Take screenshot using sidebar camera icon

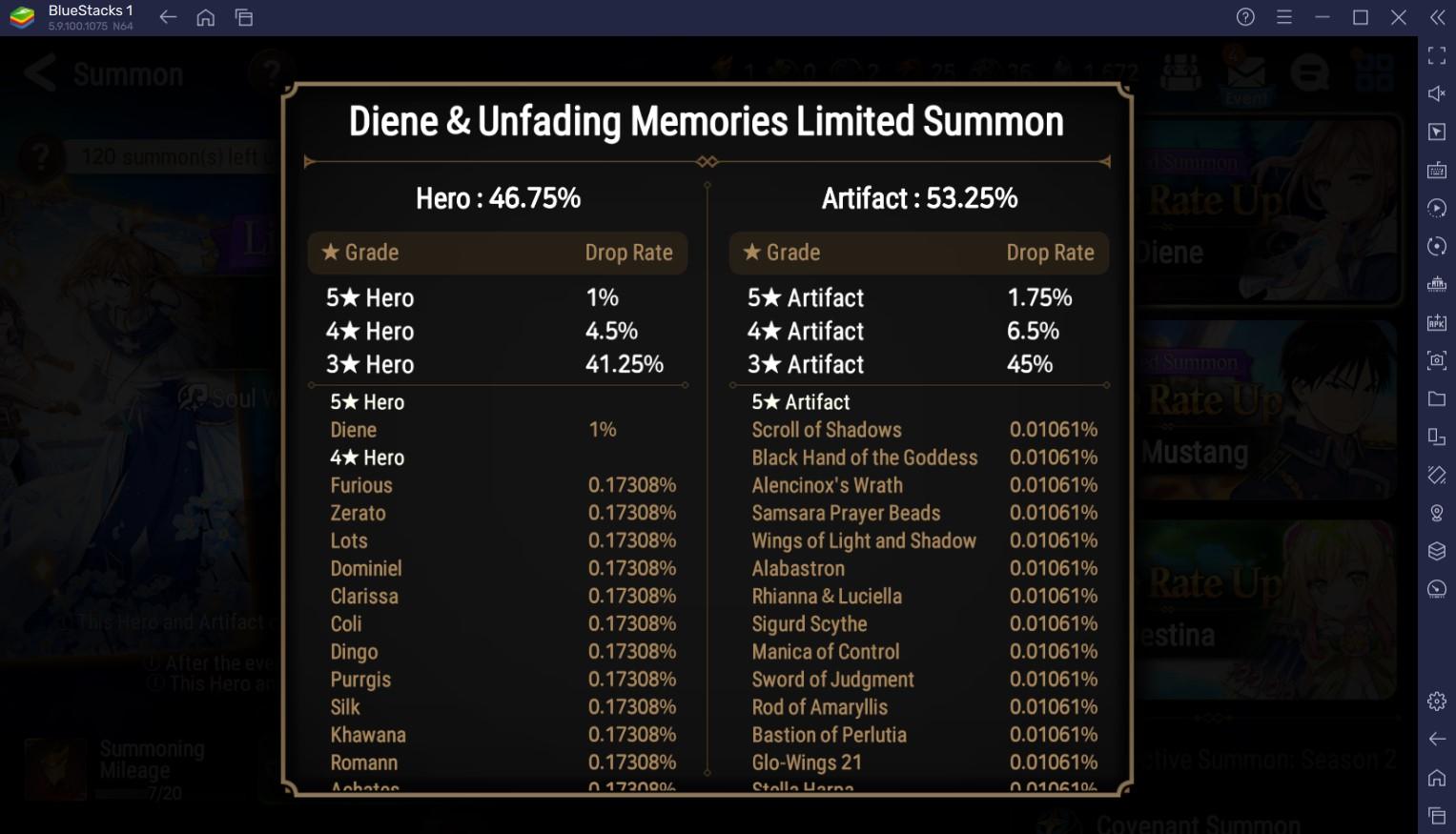click(x=1437, y=360)
